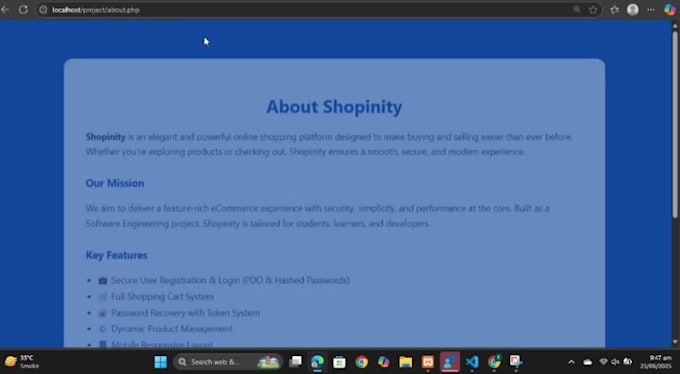Click Dynamic Product Management item
Image resolution: width=680 pixels, height=374 pixels.
[x=172, y=329]
